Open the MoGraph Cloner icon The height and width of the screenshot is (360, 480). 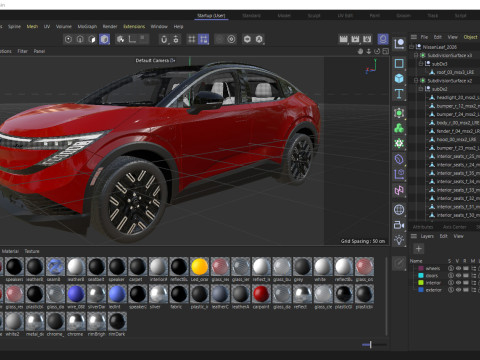point(399,128)
